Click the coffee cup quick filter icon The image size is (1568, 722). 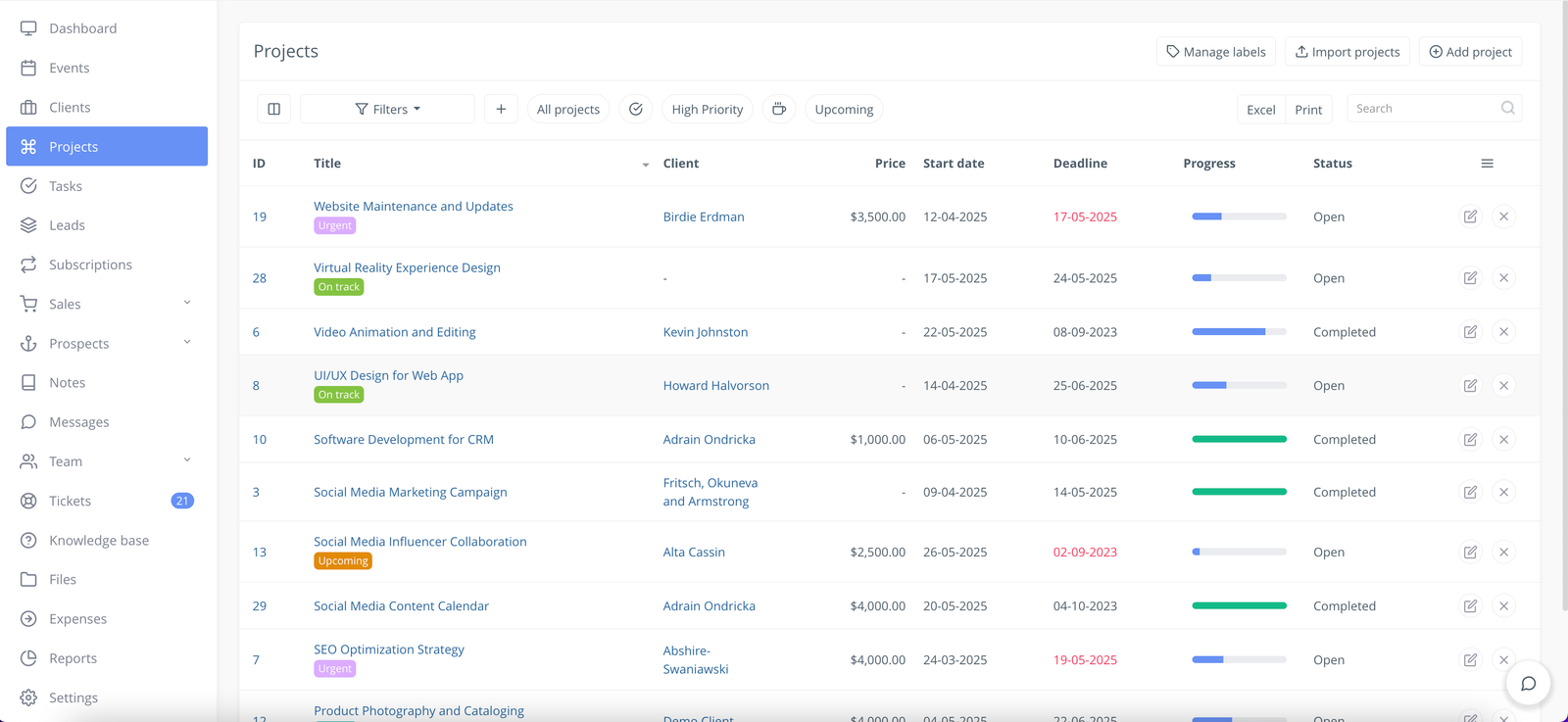[x=779, y=109]
